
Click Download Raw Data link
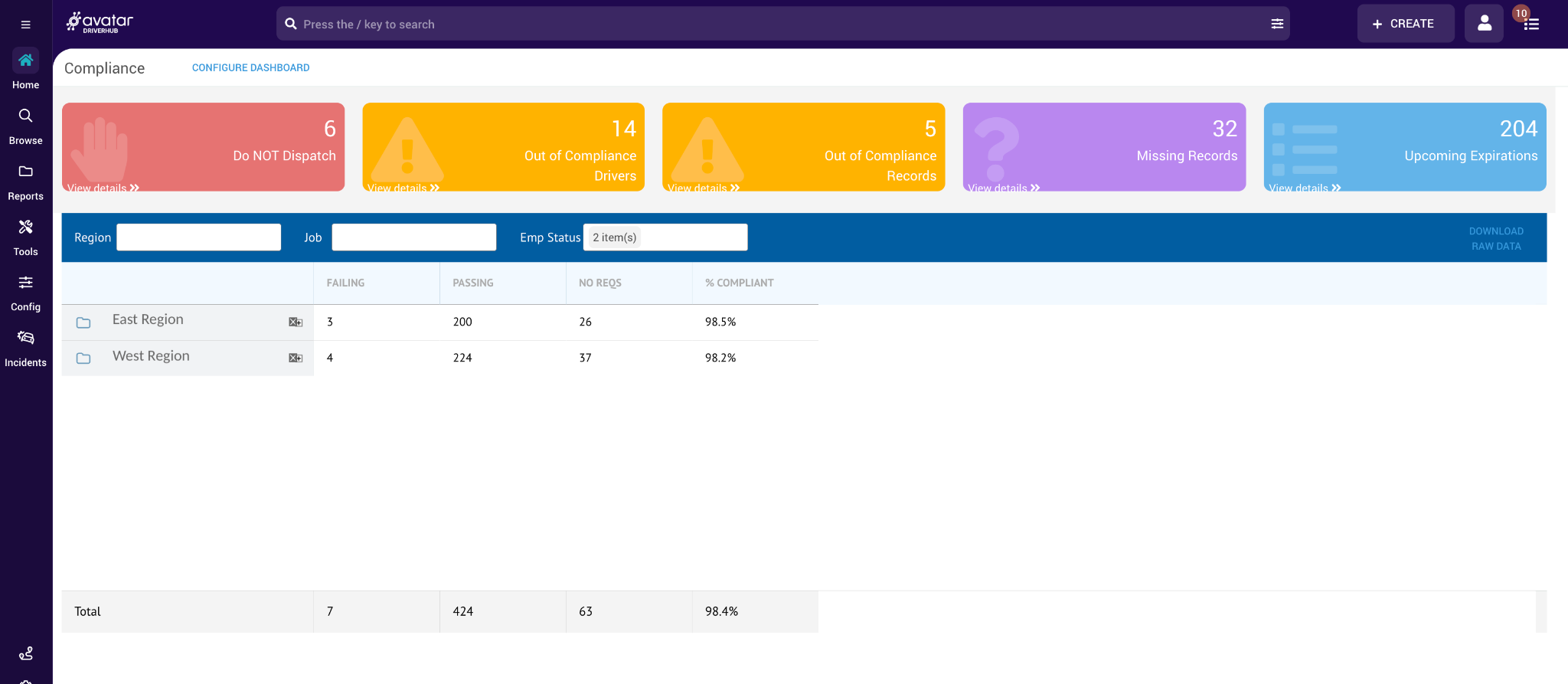[x=1495, y=239]
